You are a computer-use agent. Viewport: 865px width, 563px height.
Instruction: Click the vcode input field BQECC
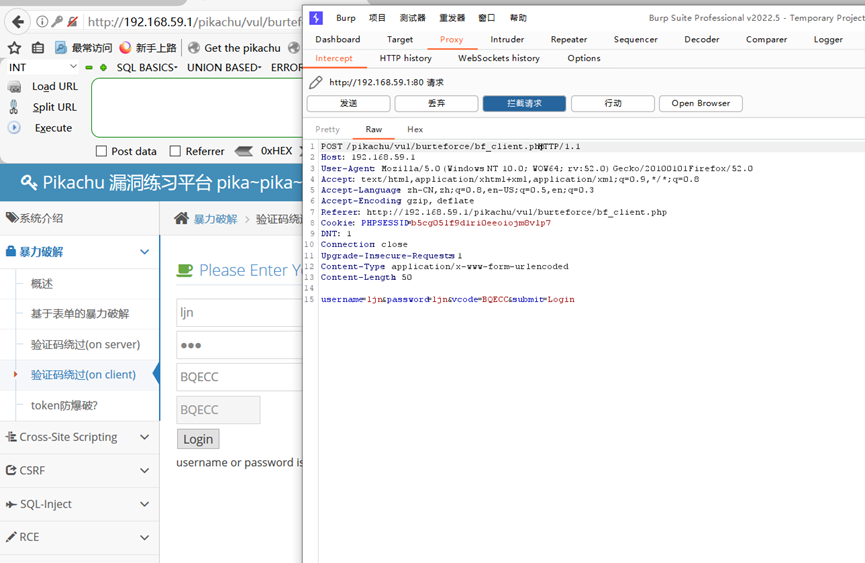pyautogui.click(x=239, y=377)
